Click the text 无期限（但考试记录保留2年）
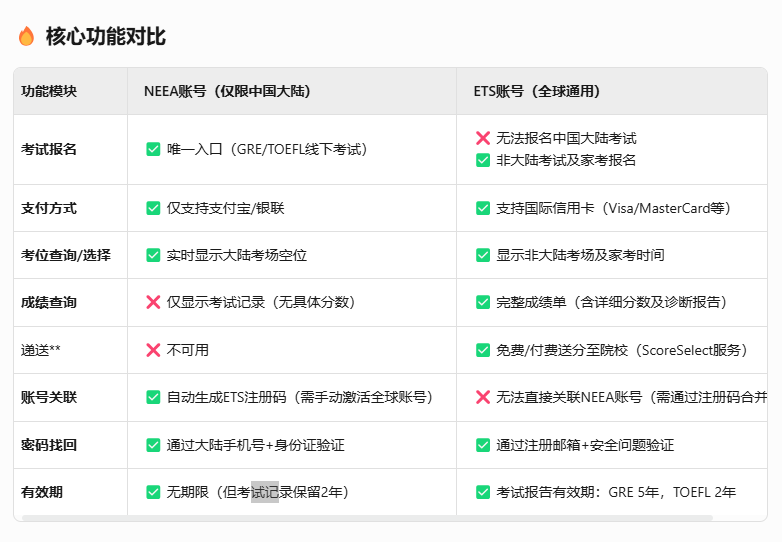Screen dimensions: 782x542 click(x=258, y=492)
